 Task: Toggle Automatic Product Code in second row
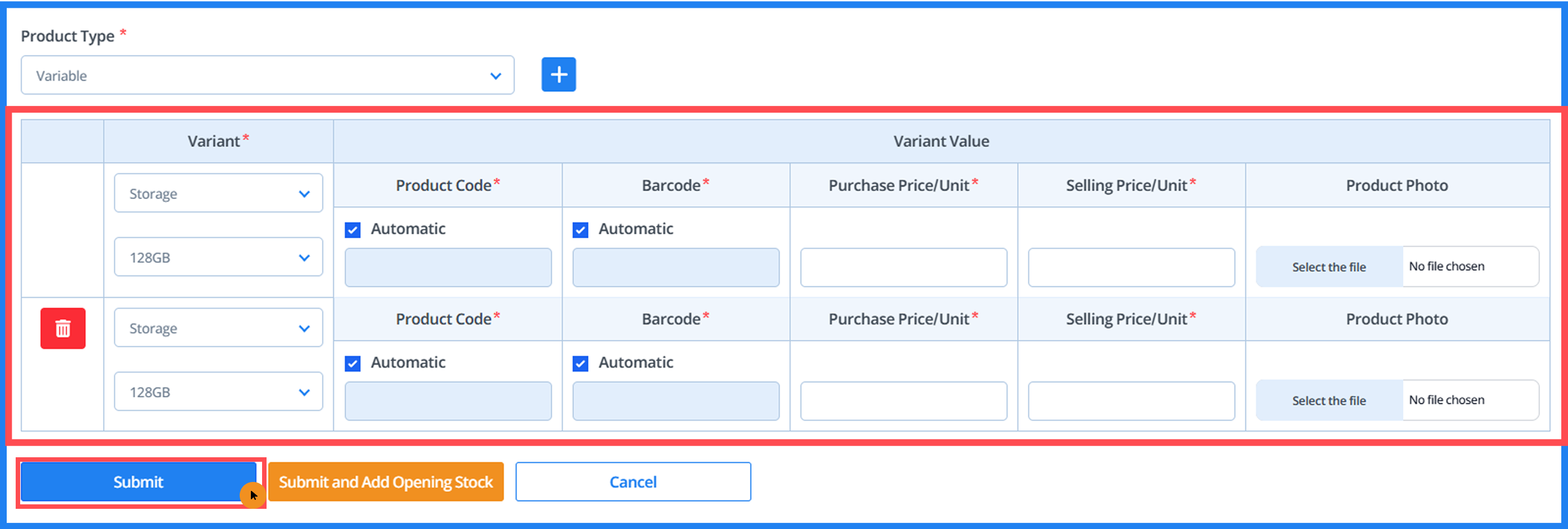point(353,364)
